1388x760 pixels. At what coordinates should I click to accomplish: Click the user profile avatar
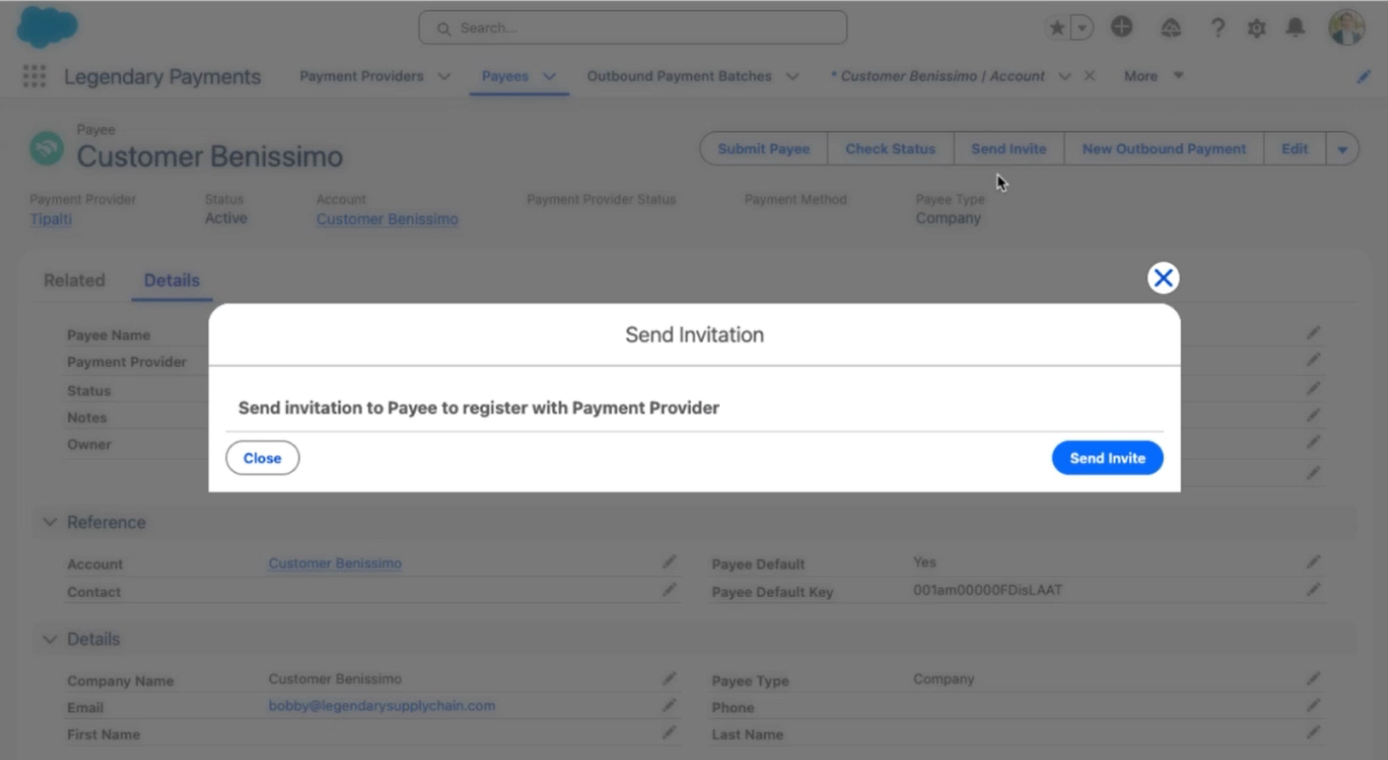(1346, 28)
